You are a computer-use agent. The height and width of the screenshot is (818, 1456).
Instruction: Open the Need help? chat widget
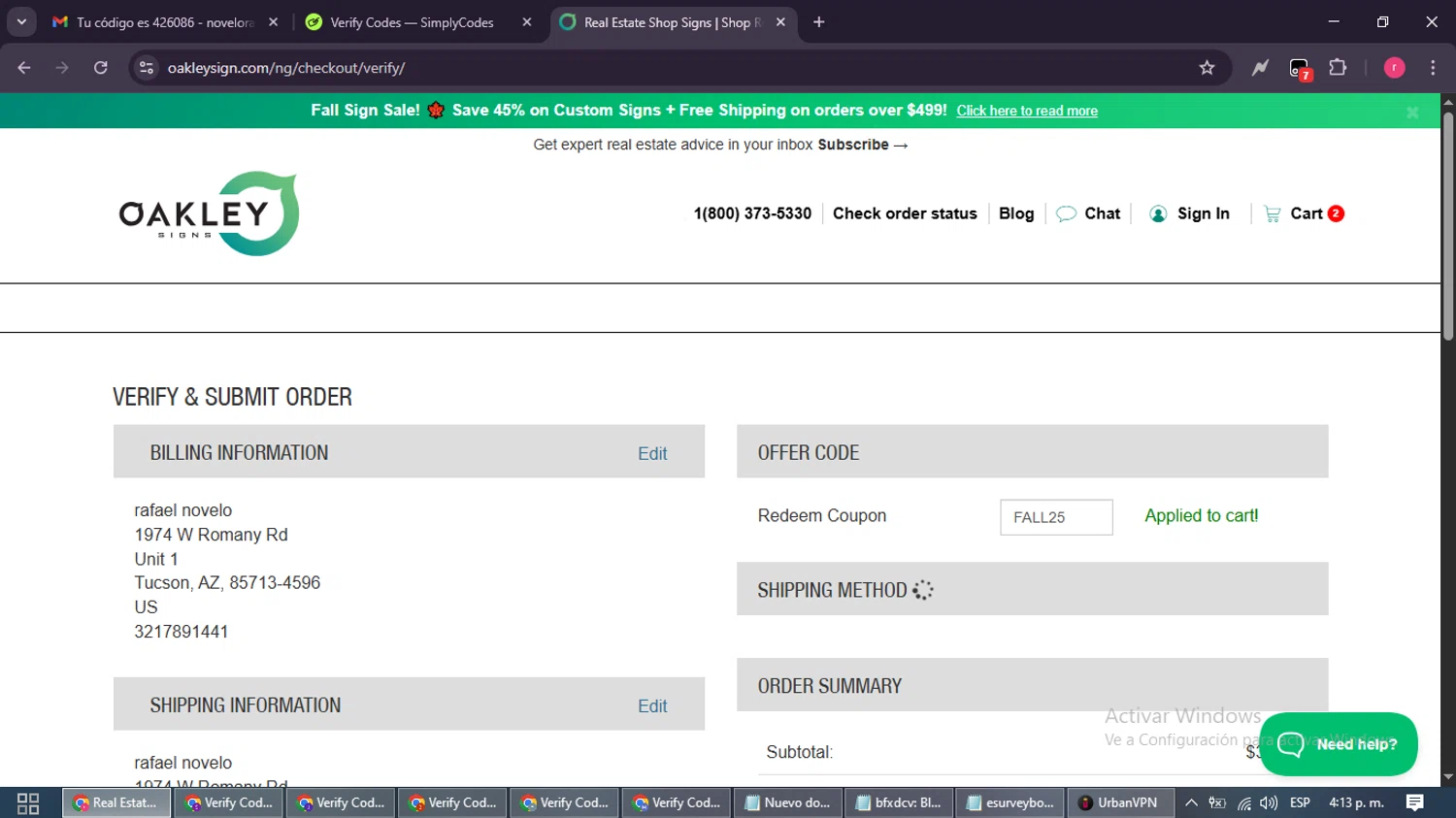pos(1339,744)
